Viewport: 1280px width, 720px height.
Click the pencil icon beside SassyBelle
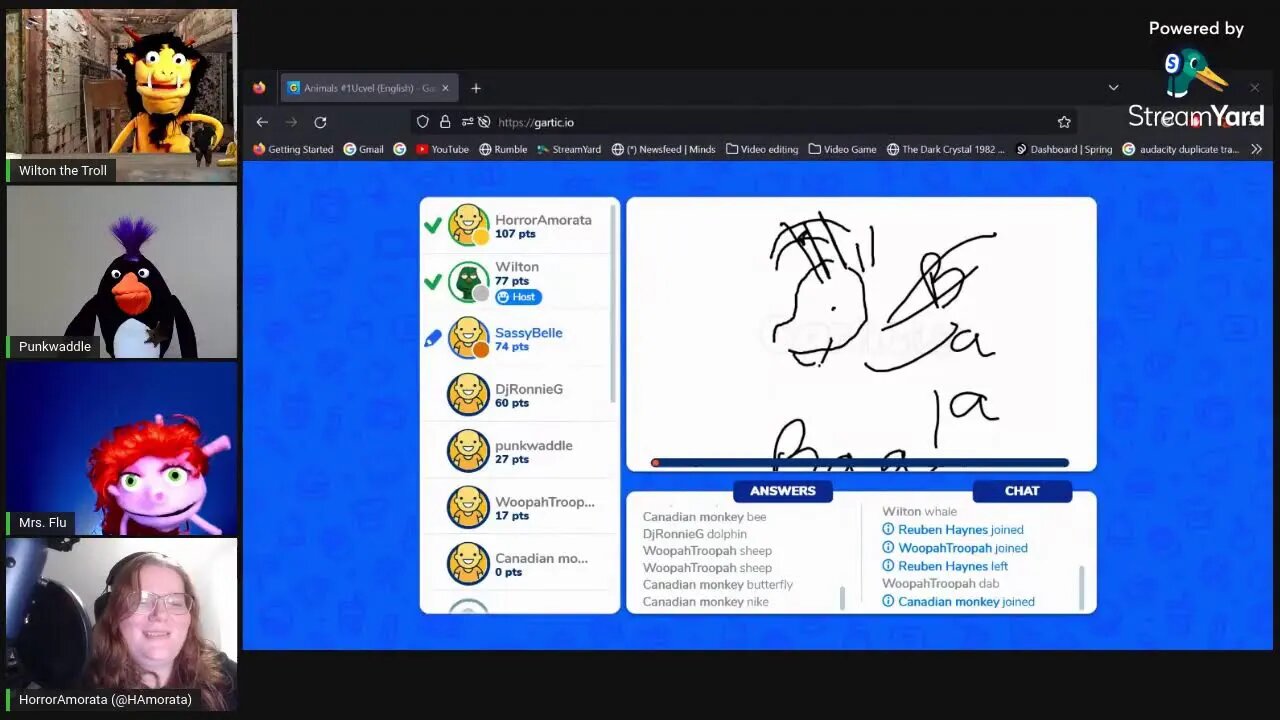433,339
